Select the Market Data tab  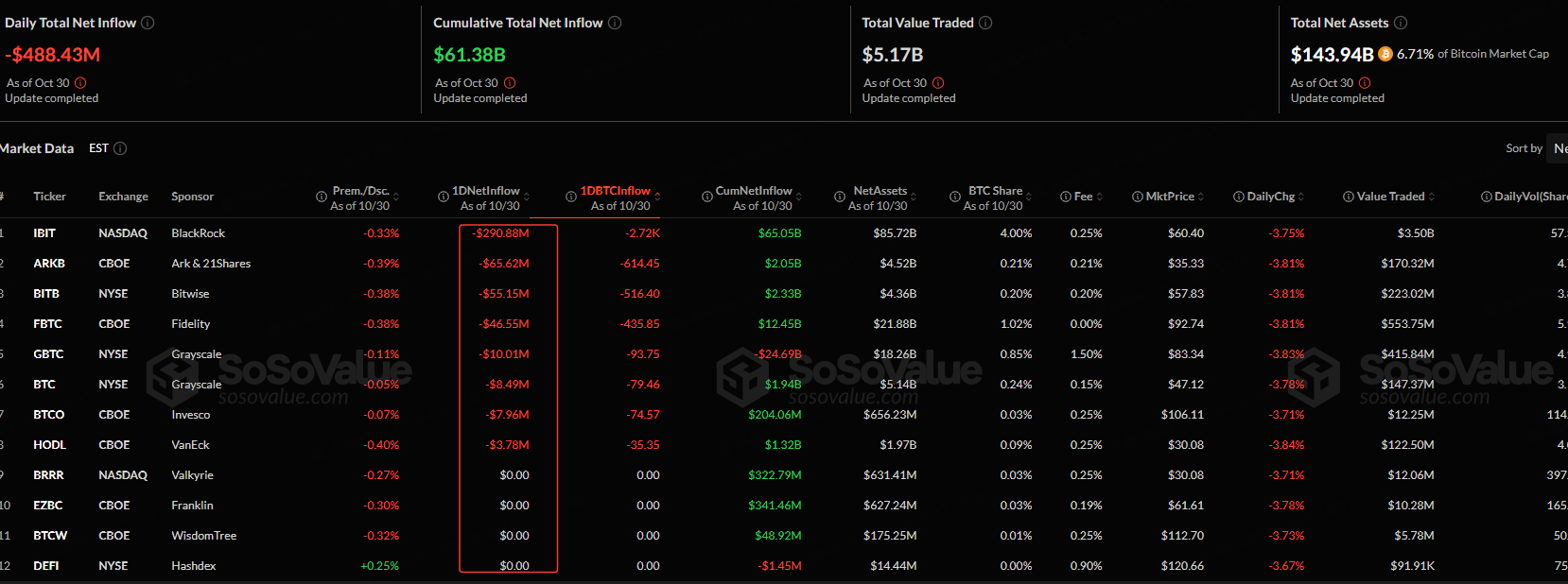36,148
